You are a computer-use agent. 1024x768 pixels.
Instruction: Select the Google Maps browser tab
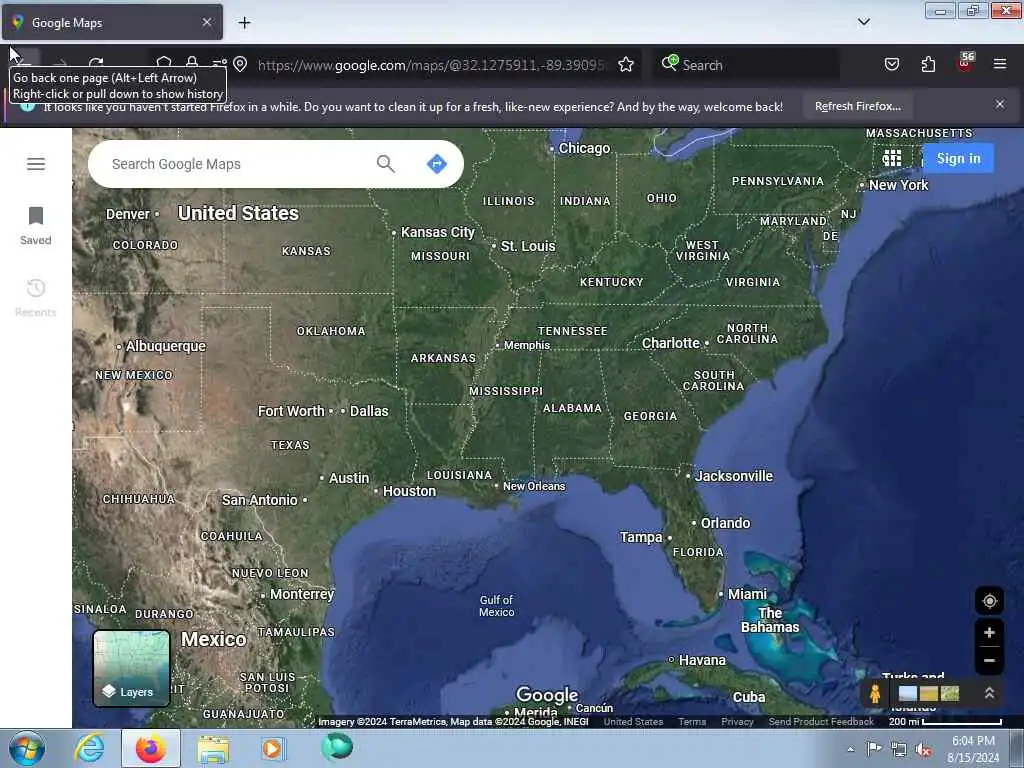pyautogui.click(x=112, y=22)
